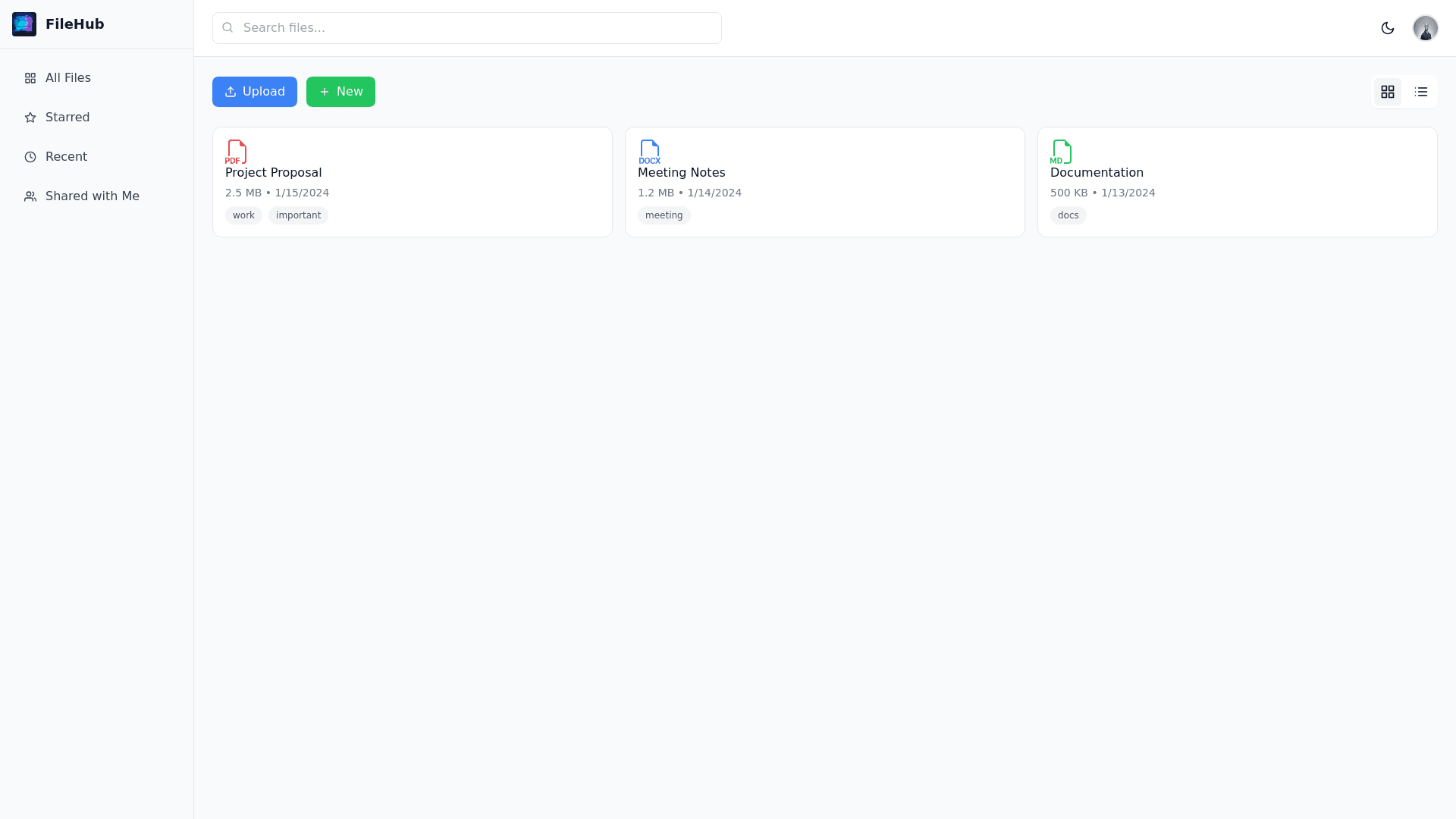This screenshot has height=819, width=1456.
Task: Select the 'meeting' tag
Action: (x=664, y=215)
